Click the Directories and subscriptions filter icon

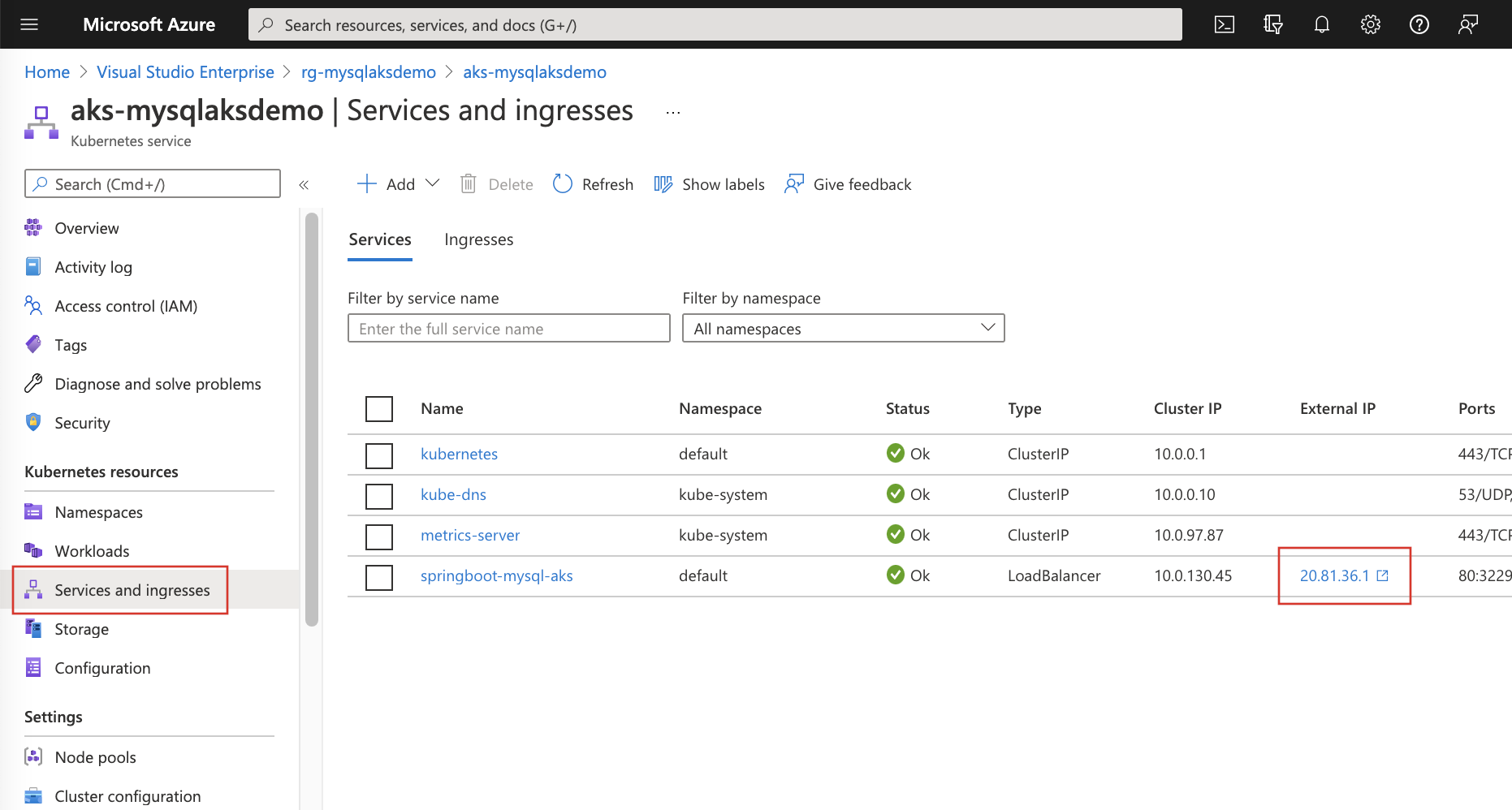coord(1272,24)
